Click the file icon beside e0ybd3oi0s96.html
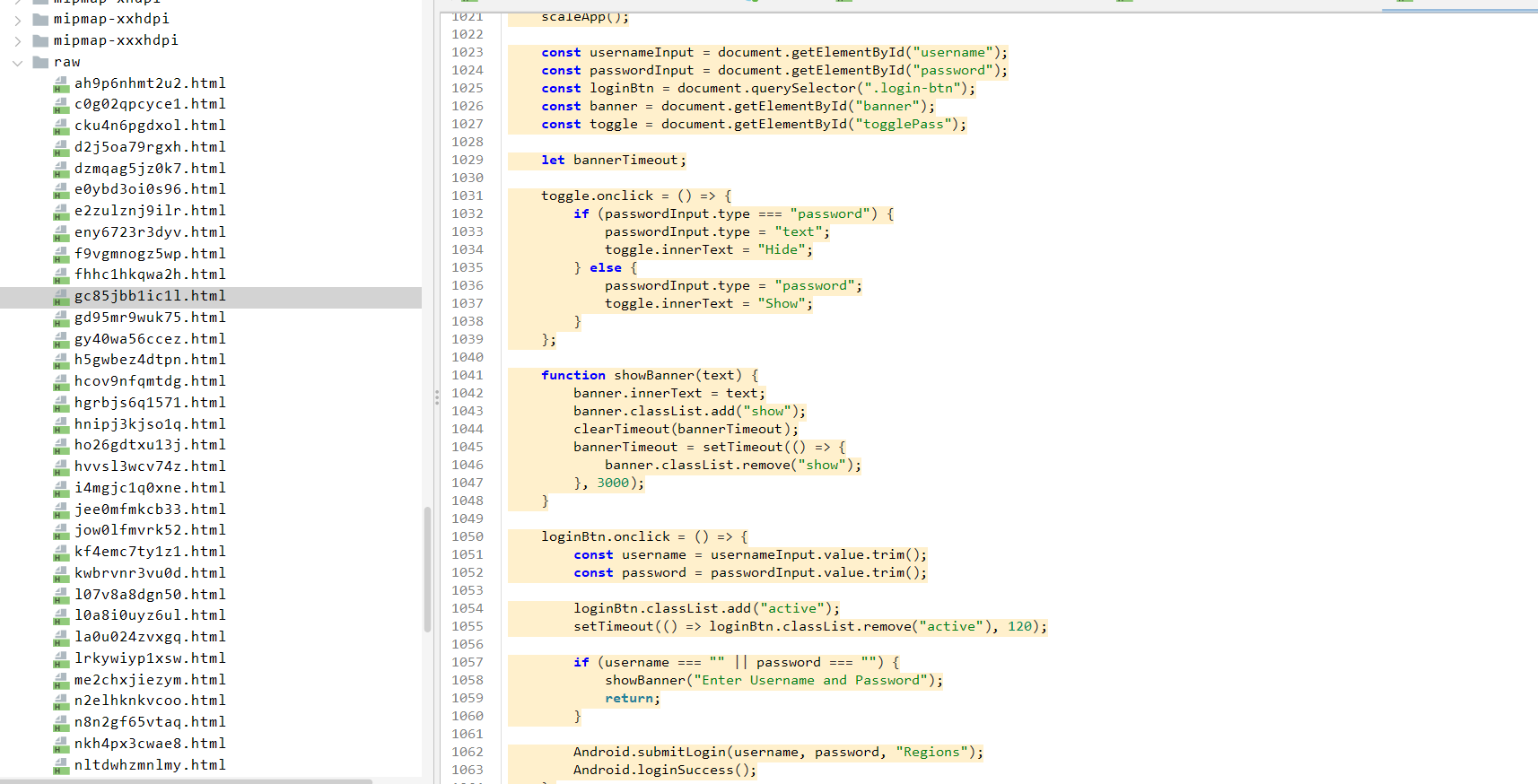Viewport: 1538px width, 784px height. tap(61, 191)
